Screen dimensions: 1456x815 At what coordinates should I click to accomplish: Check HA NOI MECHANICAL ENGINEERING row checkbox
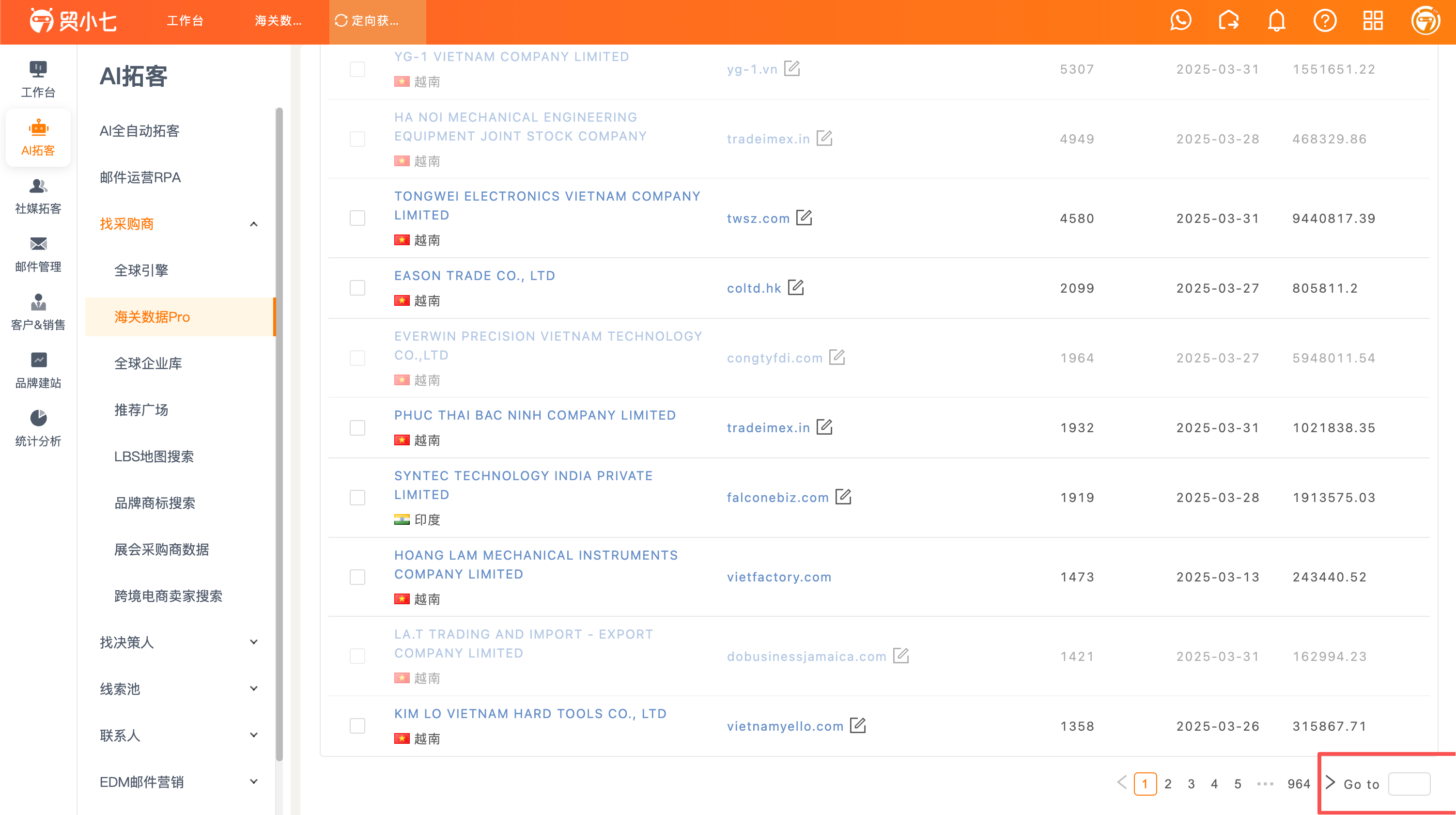(x=357, y=139)
